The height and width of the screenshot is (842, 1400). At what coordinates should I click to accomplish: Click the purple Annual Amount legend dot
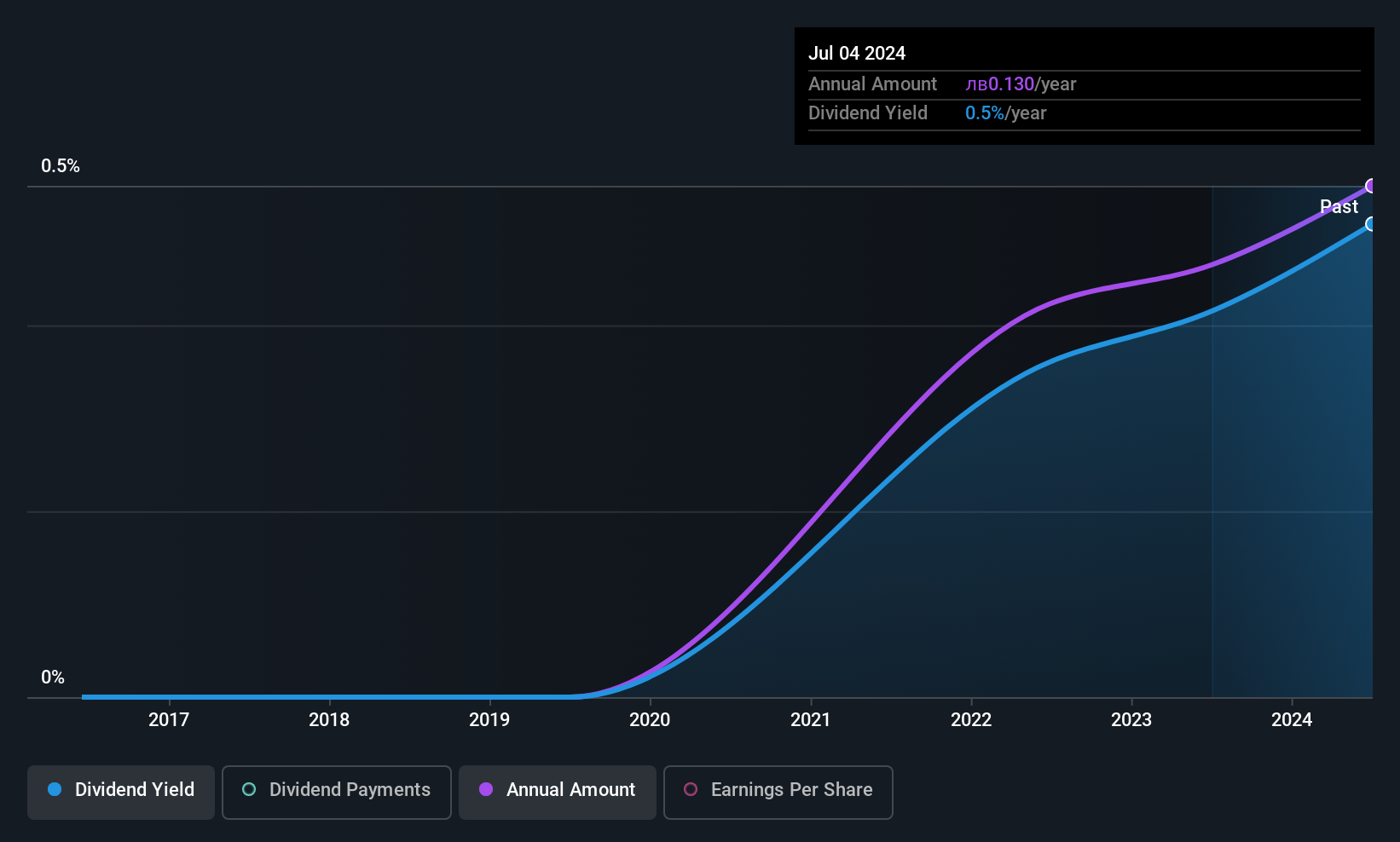pos(486,789)
